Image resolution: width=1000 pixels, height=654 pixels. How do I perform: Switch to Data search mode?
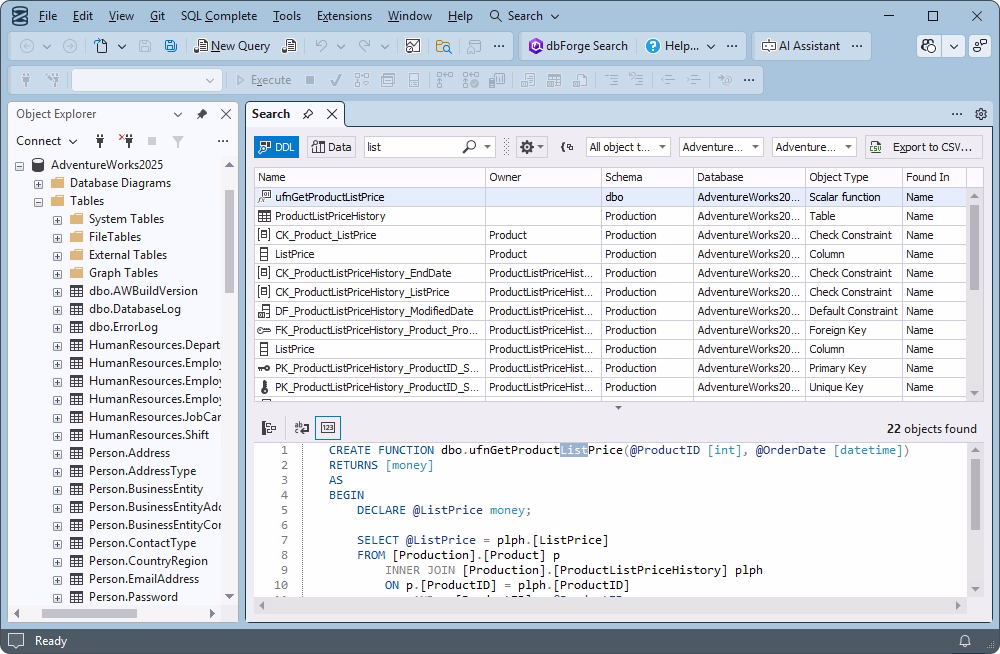pyautogui.click(x=333, y=146)
